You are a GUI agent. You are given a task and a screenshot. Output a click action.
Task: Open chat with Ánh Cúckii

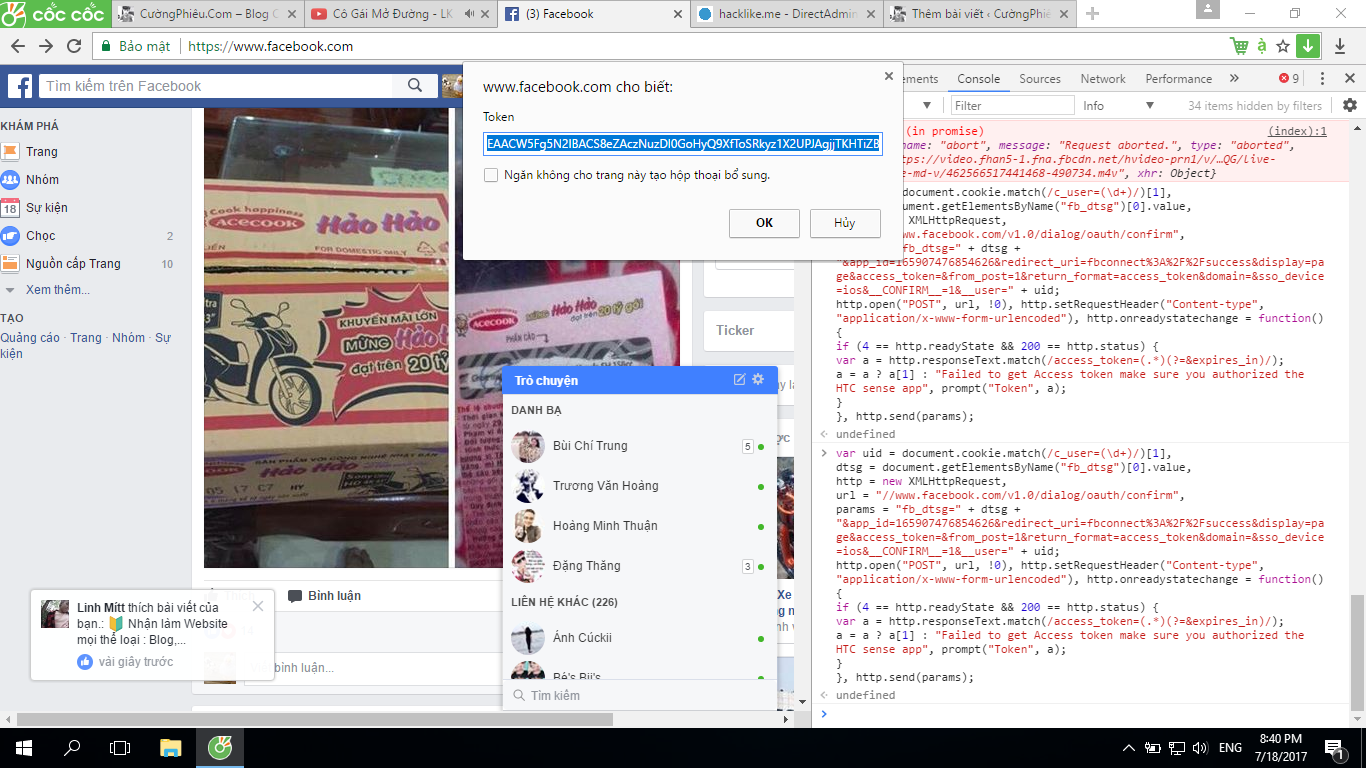click(639, 638)
